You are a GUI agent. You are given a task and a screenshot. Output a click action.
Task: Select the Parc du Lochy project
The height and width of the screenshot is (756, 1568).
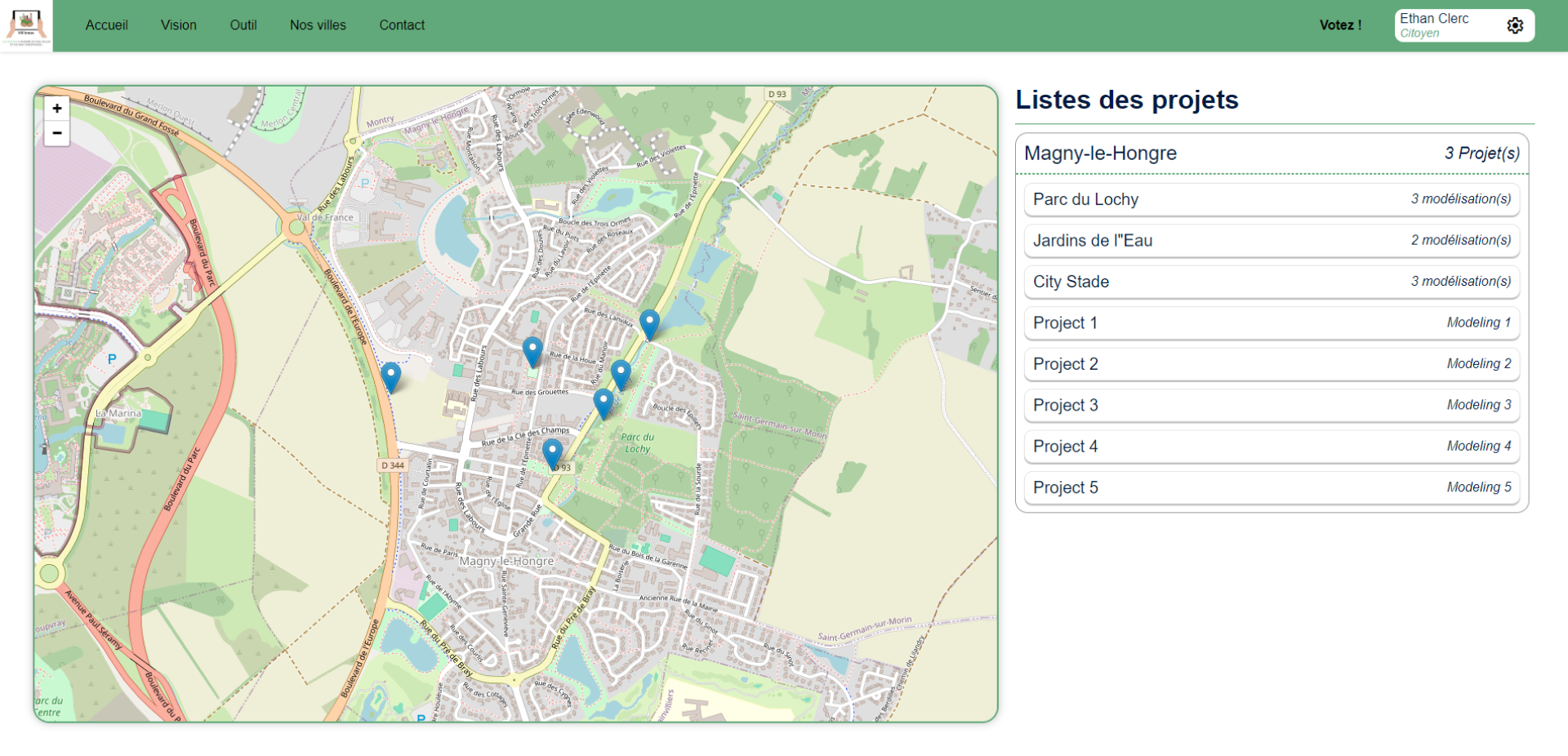click(x=1271, y=199)
